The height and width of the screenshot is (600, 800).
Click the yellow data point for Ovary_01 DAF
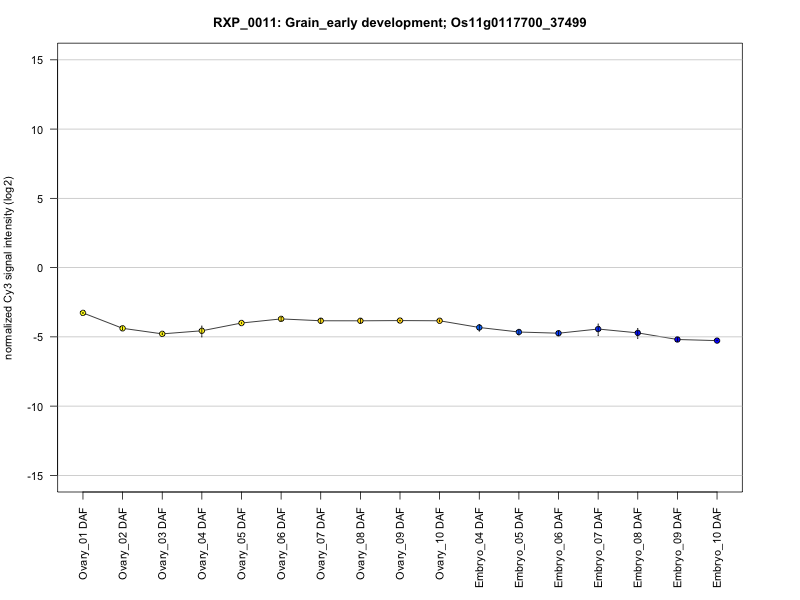pyautogui.click(x=83, y=313)
